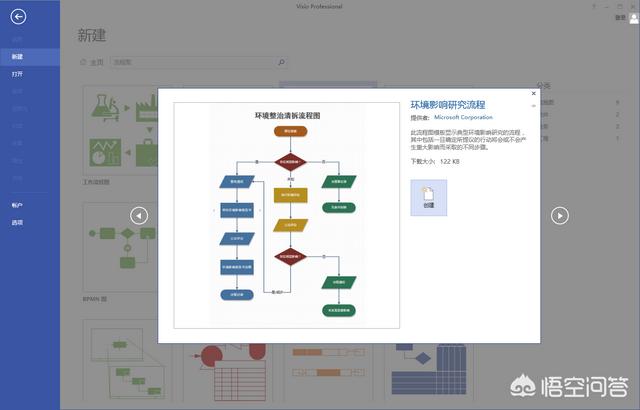Close the template preview dialog
This screenshot has height=410, width=640.
pos(533,93)
